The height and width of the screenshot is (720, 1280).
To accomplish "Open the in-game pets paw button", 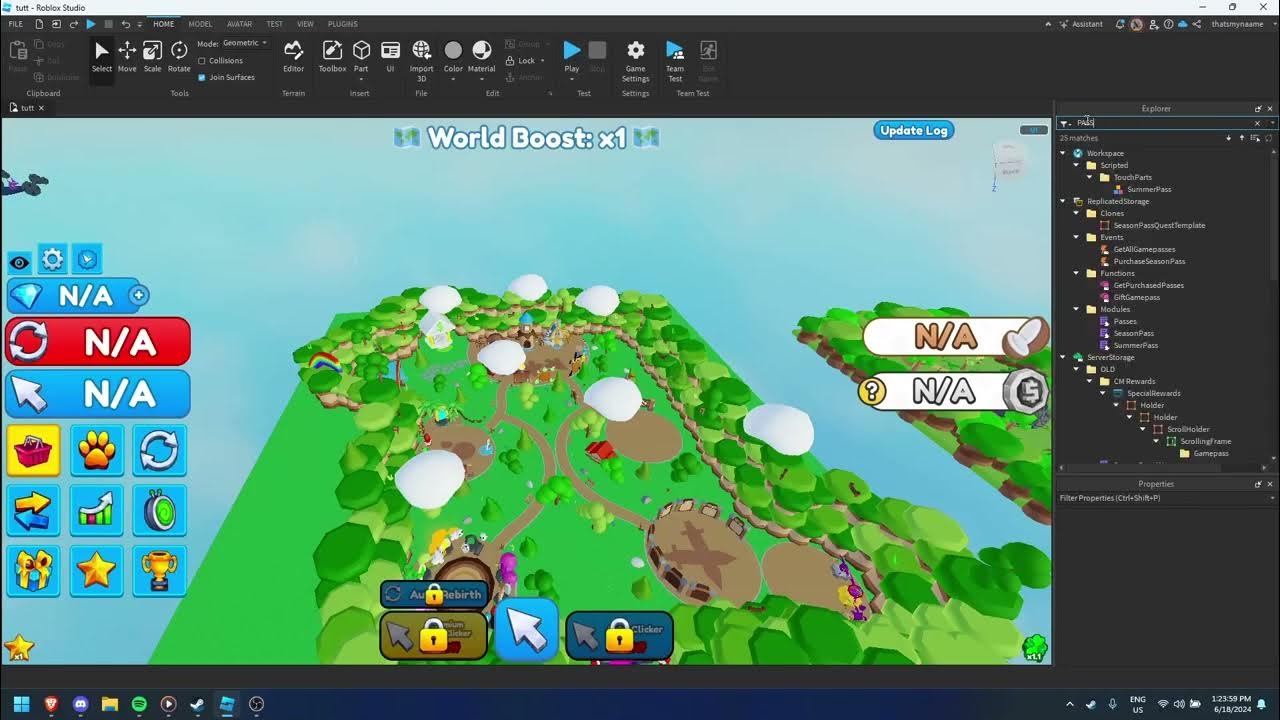I will [97, 451].
